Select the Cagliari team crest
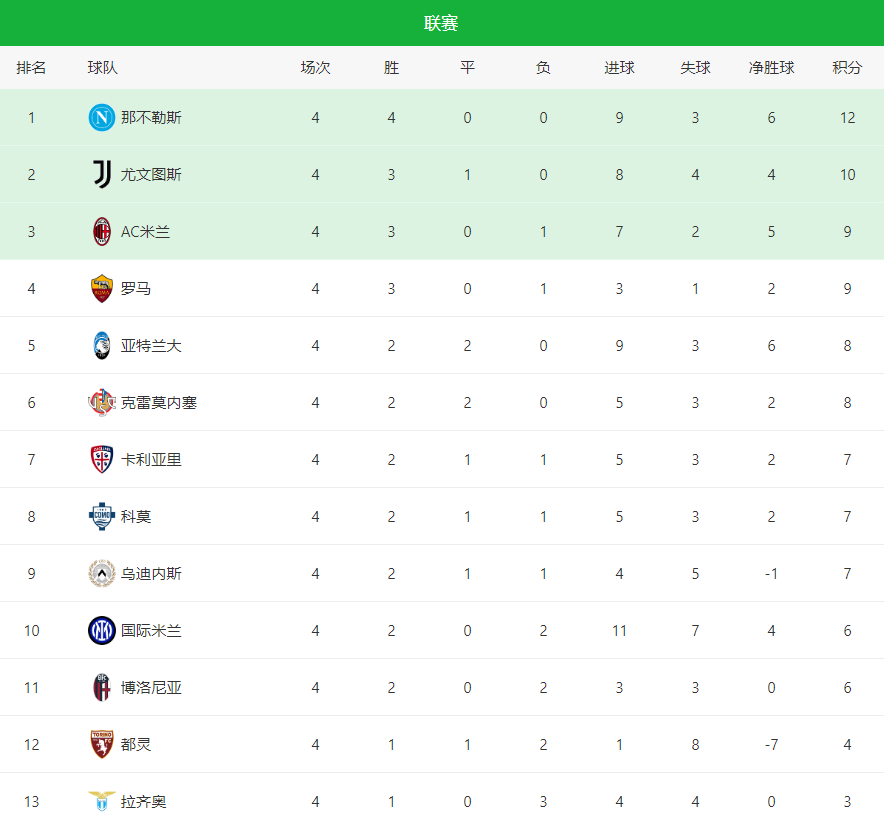The image size is (884, 826). 102,460
